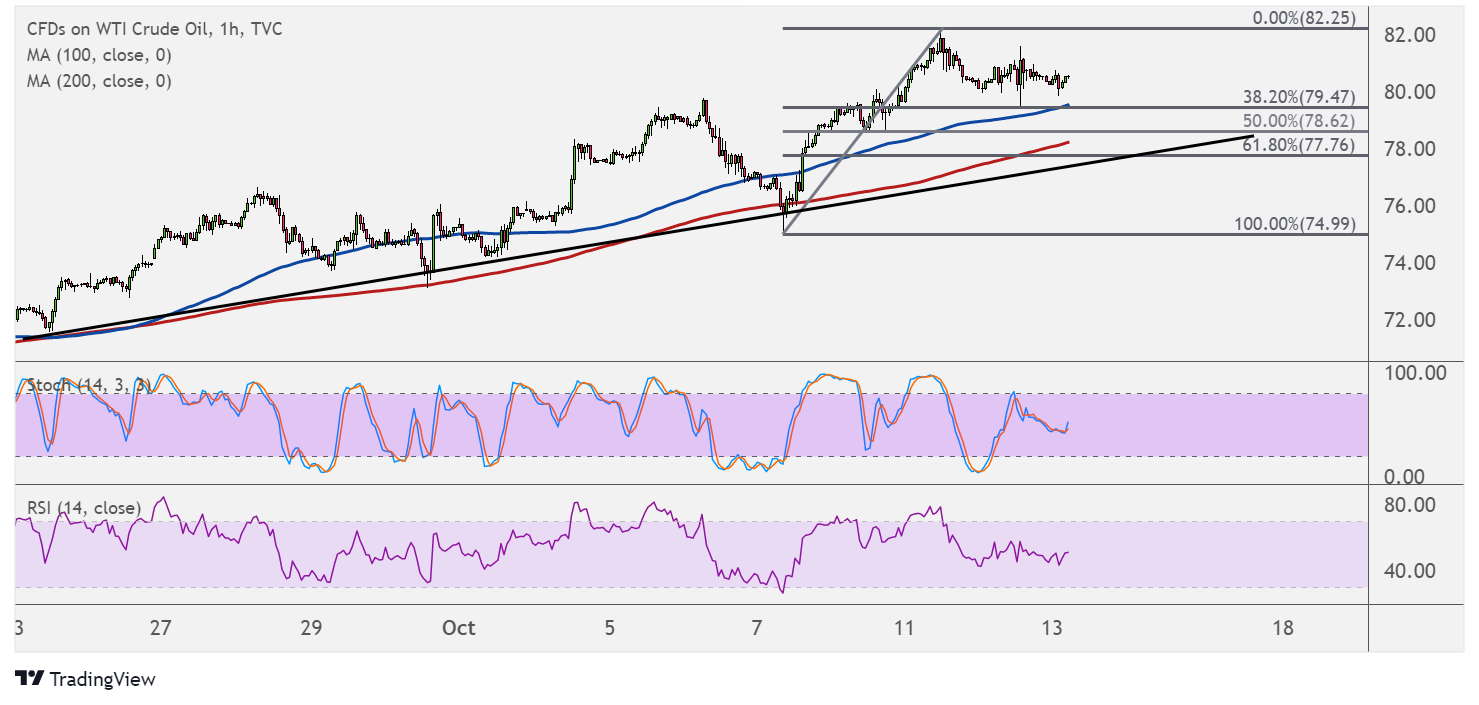The width and height of the screenshot is (1479, 705).
Task: Click the 5 date label on time axis
Action: 610,629
